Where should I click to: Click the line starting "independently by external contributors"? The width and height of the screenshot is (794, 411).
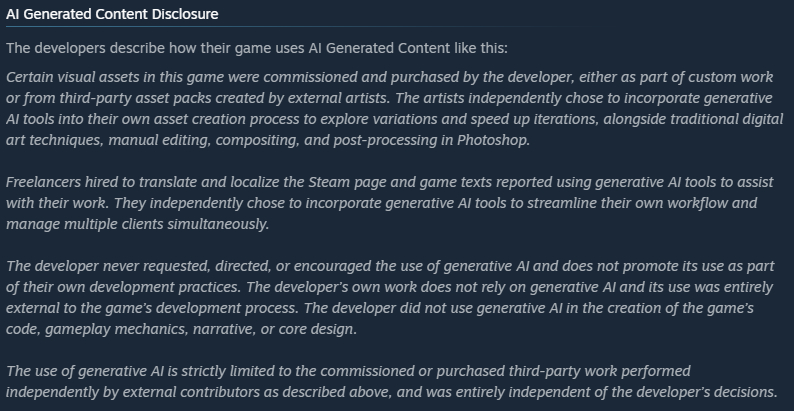pos(391,392)
